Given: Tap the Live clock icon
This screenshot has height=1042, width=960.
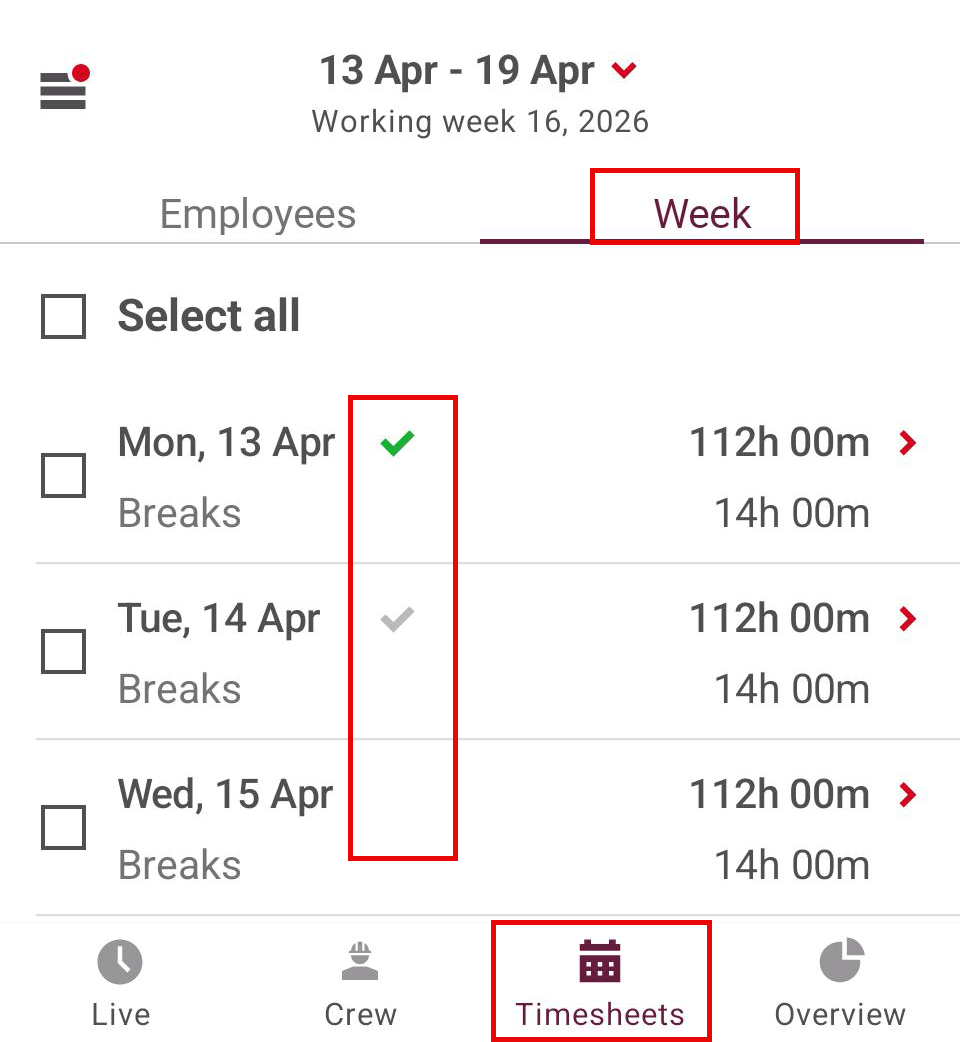Looking at the screenshot, I should tap(120, 963).
